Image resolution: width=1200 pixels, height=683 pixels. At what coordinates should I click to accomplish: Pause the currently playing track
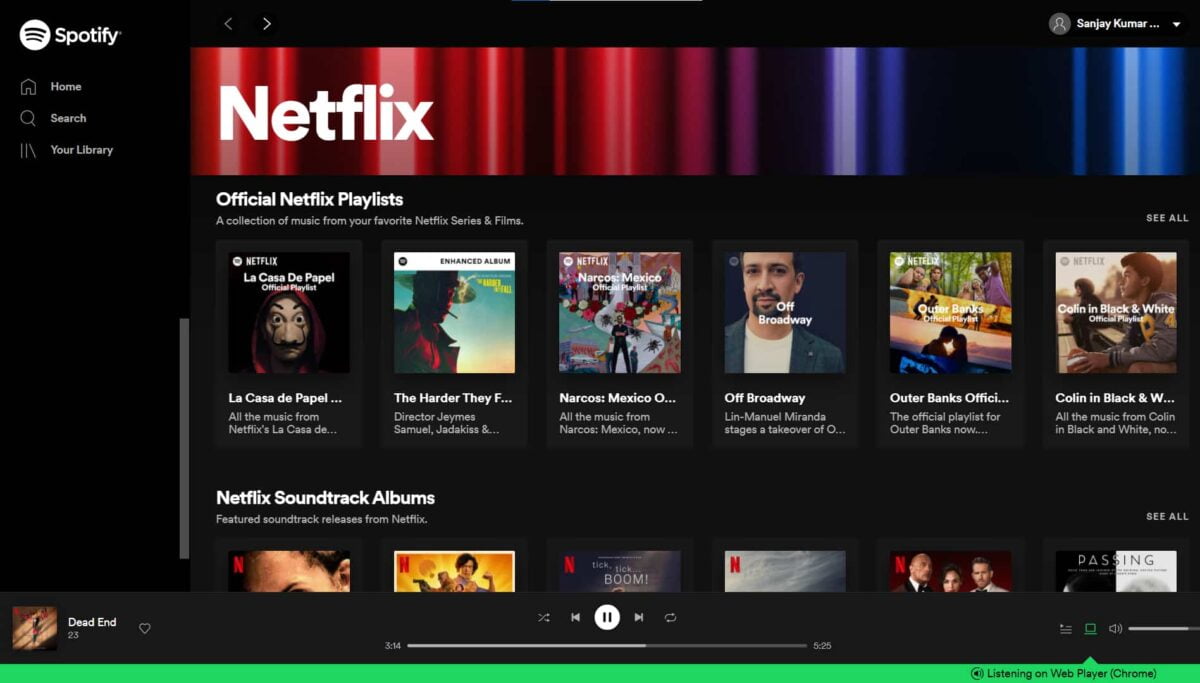(x=607, y=617)
